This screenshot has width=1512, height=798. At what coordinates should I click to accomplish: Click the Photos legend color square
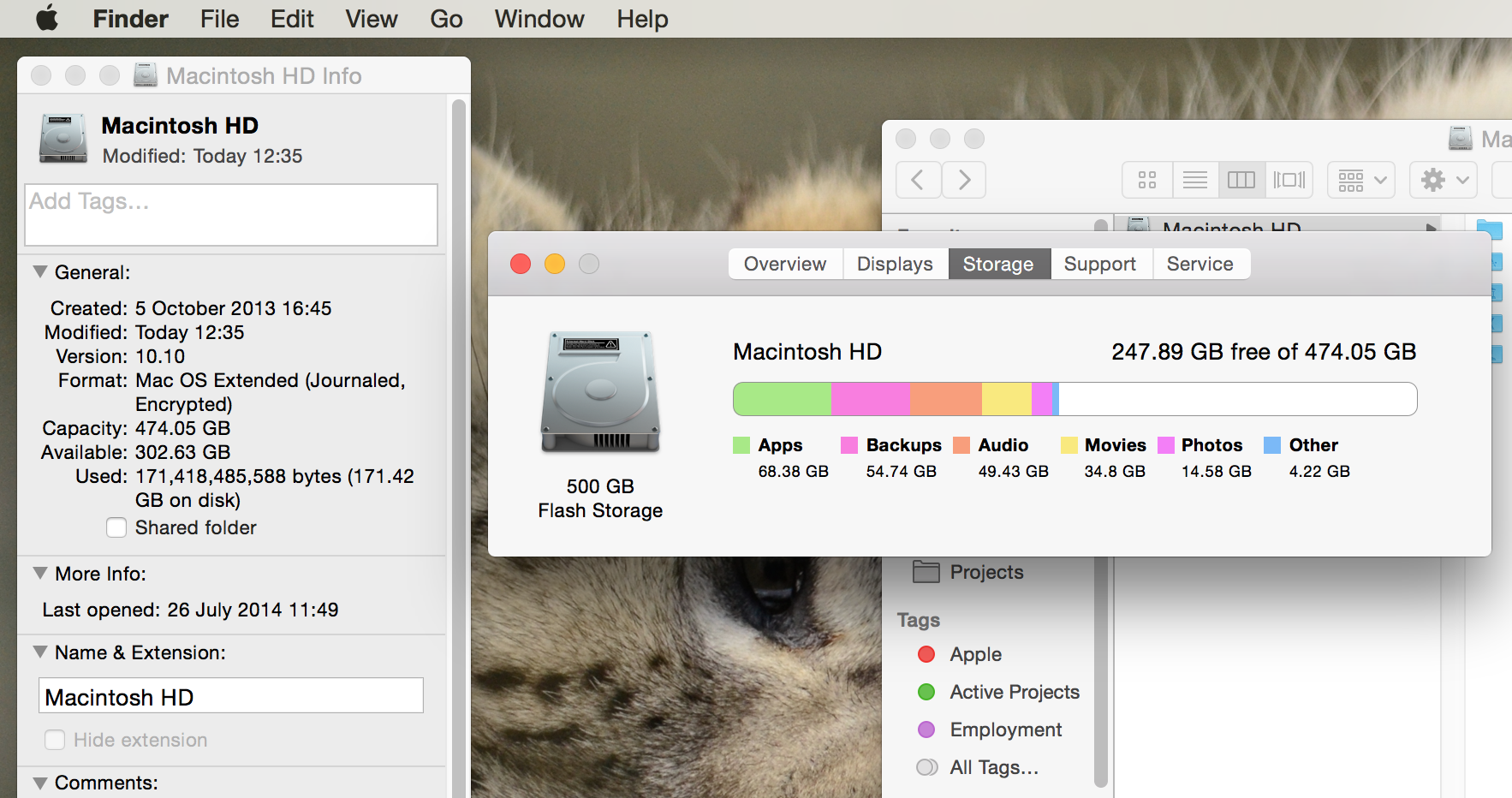1166,445
